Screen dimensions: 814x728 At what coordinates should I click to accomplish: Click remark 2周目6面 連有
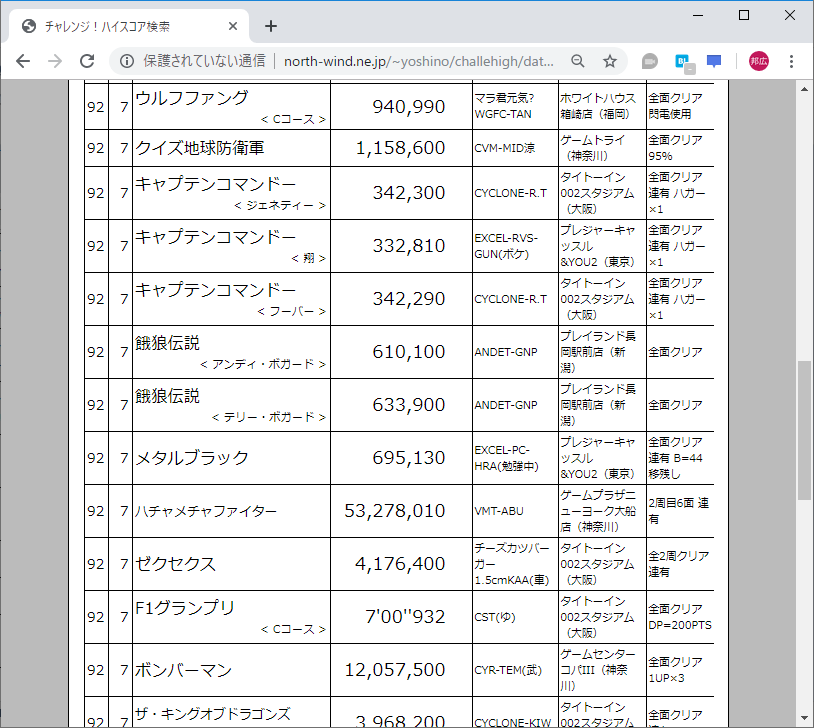click(x=679, y=511)
